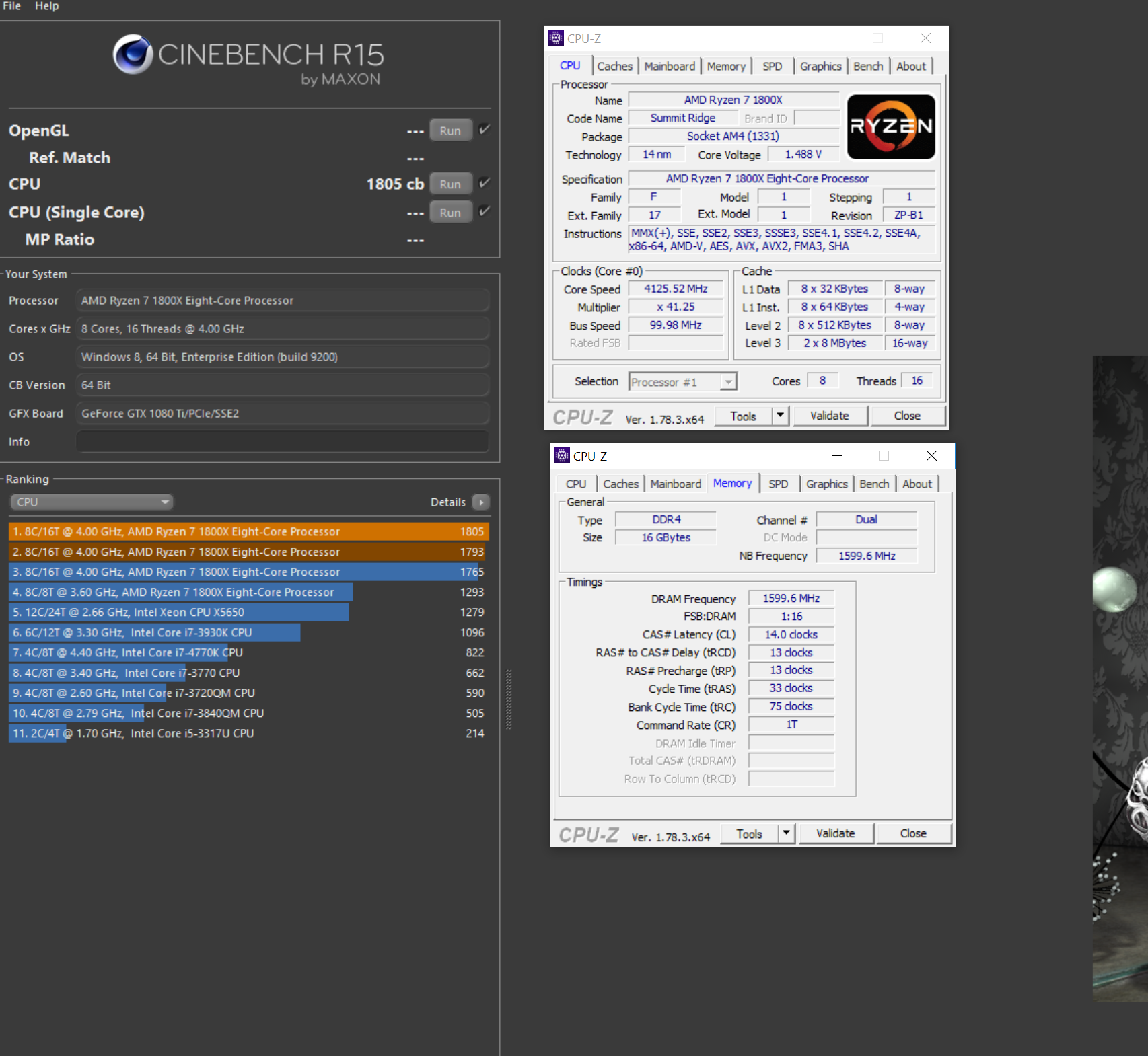Click the Details label in Ranking

(x=448, y=502)
